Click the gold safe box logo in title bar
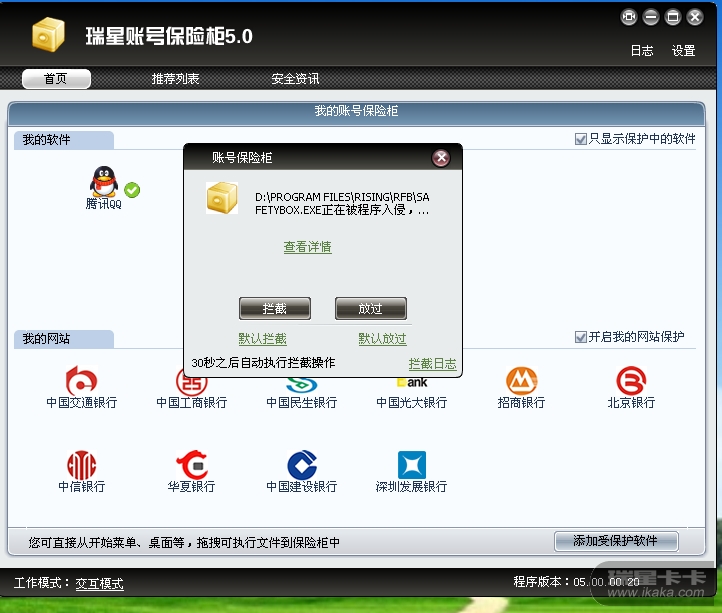 pyautogui.click(x=48, y=35)
